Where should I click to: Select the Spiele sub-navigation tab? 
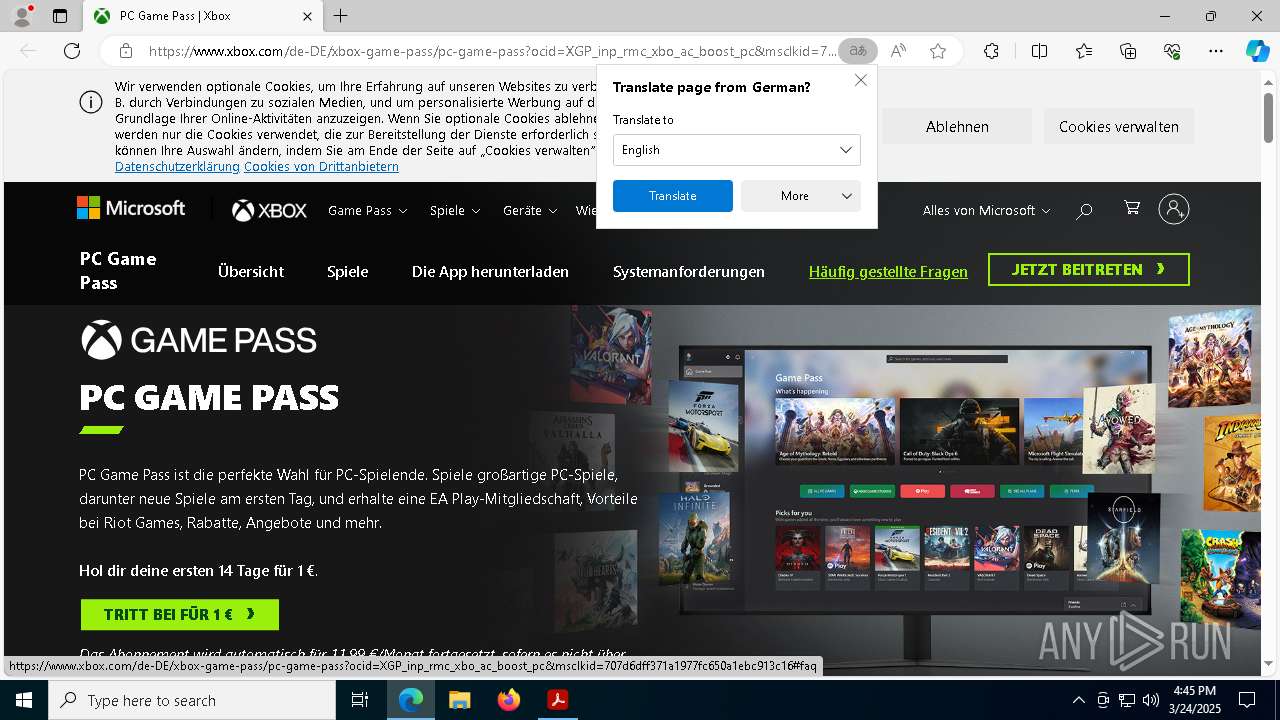[348, 272]
